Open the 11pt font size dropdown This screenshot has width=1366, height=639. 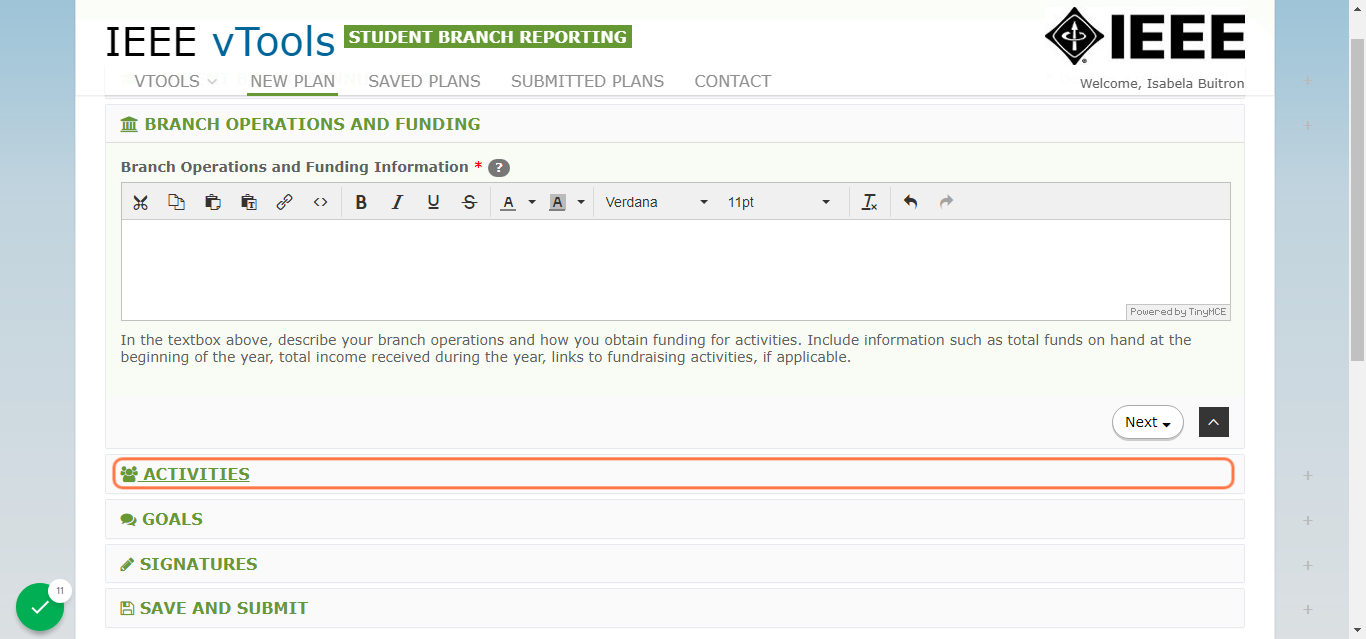779,202
